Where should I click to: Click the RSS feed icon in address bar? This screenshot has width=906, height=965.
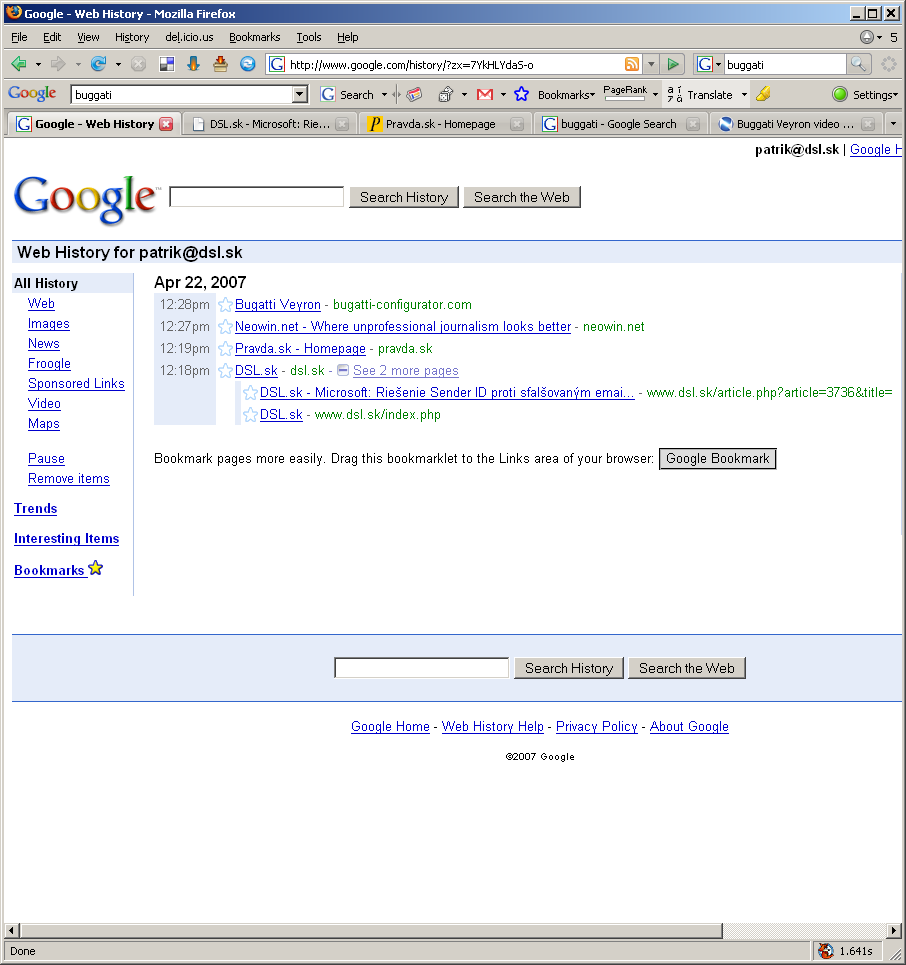coord(631,64)
